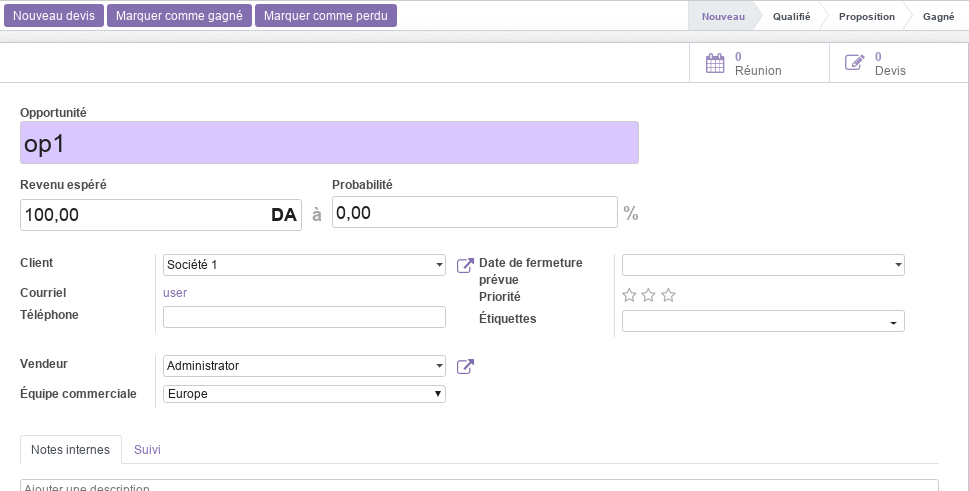Screen dimensions: 969x491
Task: Click Marquer comme perdu button
Action: pos(326,16)
